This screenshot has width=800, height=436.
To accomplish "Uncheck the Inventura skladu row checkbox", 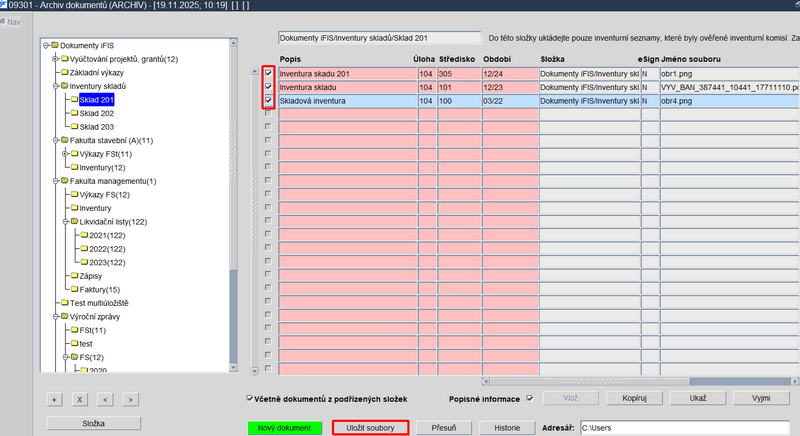I will click(268, 87).
